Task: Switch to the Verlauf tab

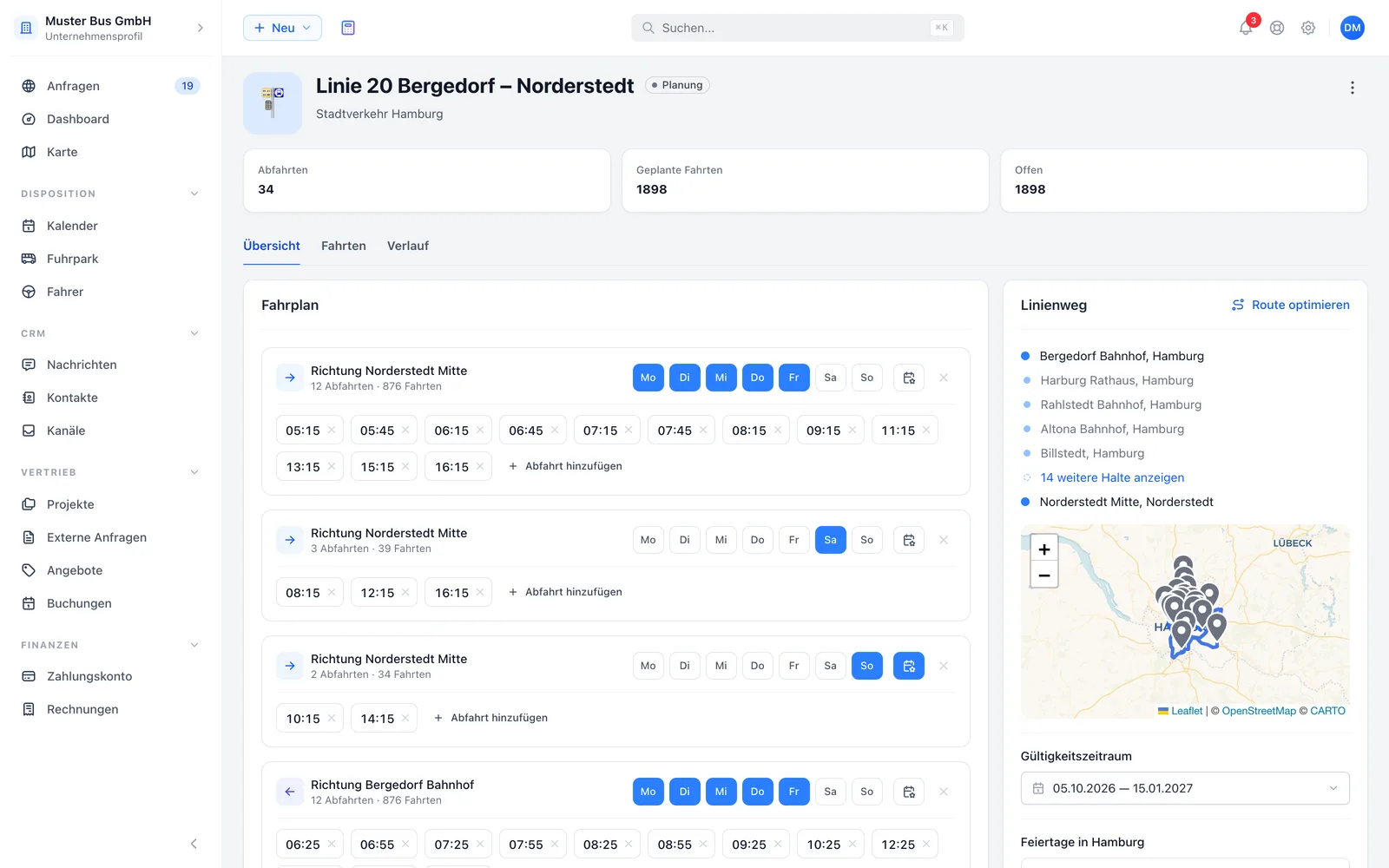Action: (x=408, y=246)
